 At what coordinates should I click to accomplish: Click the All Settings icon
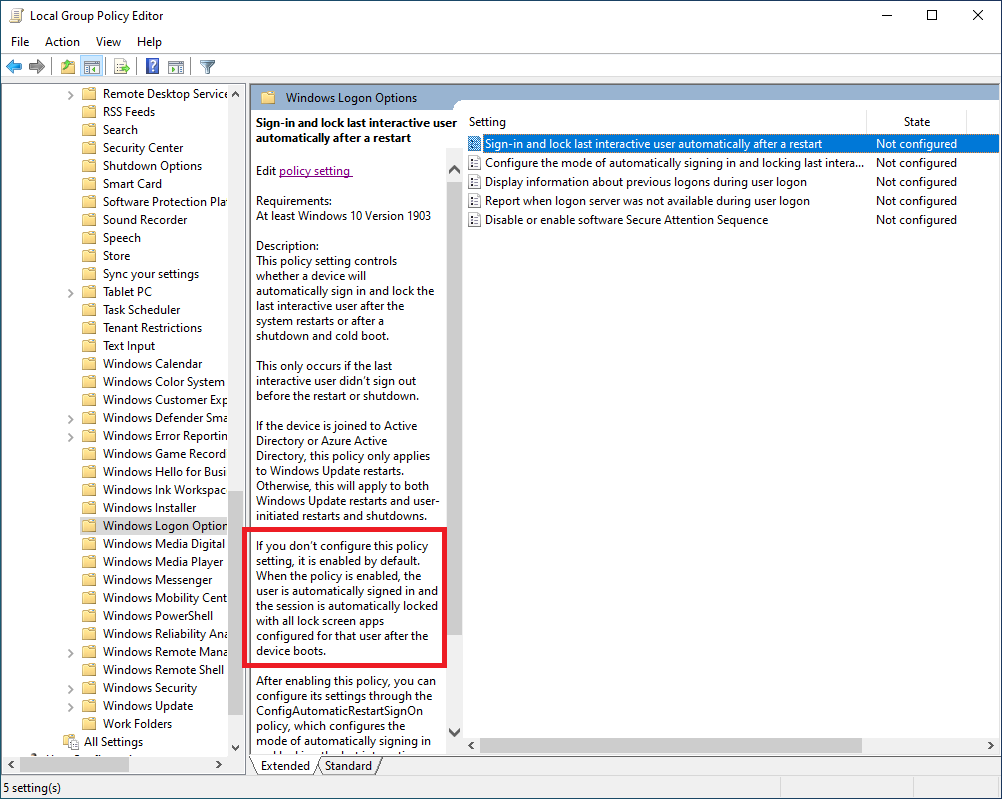pyautogui.click(x=70, y=741)
